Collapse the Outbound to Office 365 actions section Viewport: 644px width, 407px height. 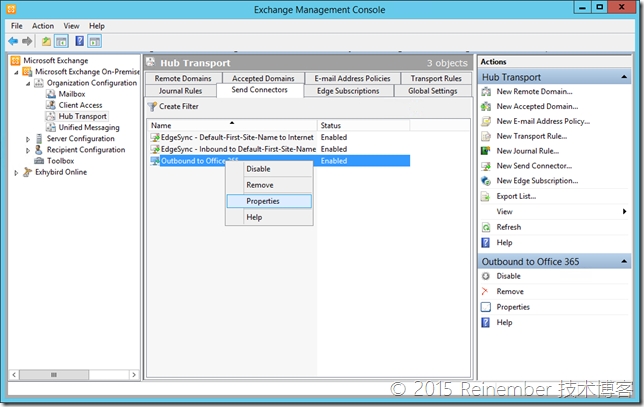(624, 261)
